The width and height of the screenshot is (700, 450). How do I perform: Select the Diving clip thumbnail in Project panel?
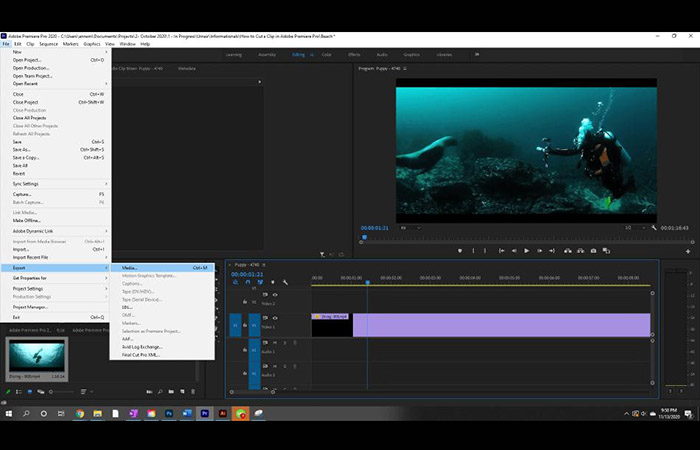pos(37,355)
